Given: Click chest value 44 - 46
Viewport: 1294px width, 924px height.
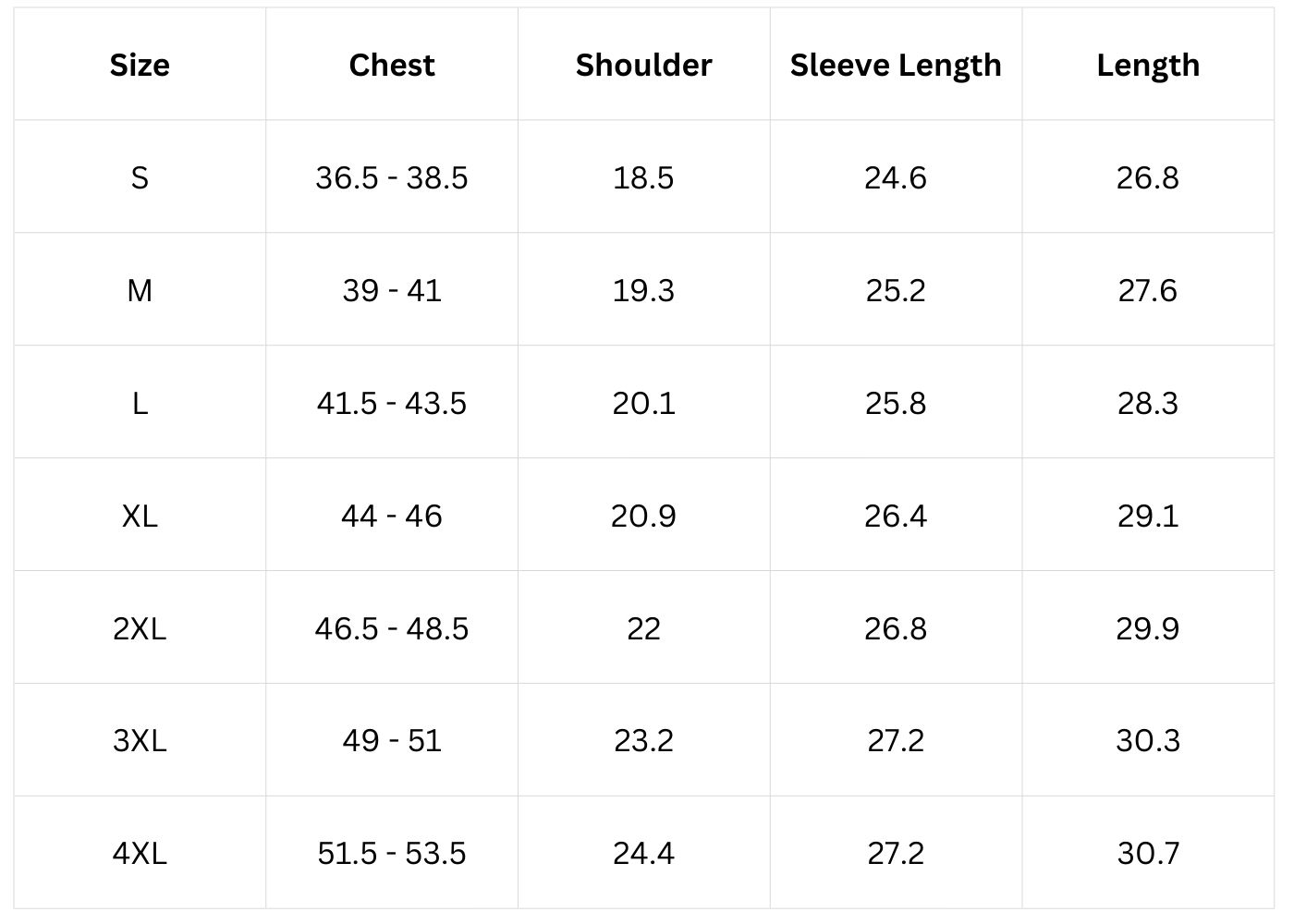Looking at the screenshot, I should coord(392,516).
